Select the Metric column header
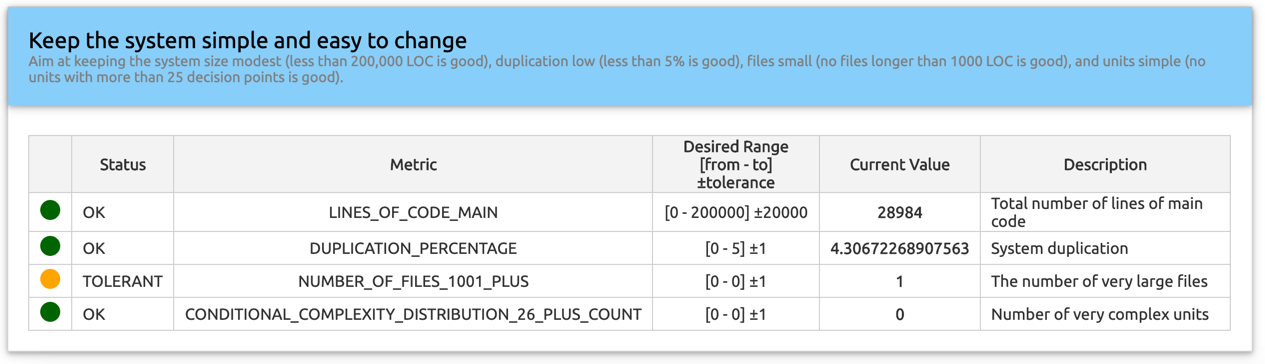 pyautogui.click(x=413, y=164)
